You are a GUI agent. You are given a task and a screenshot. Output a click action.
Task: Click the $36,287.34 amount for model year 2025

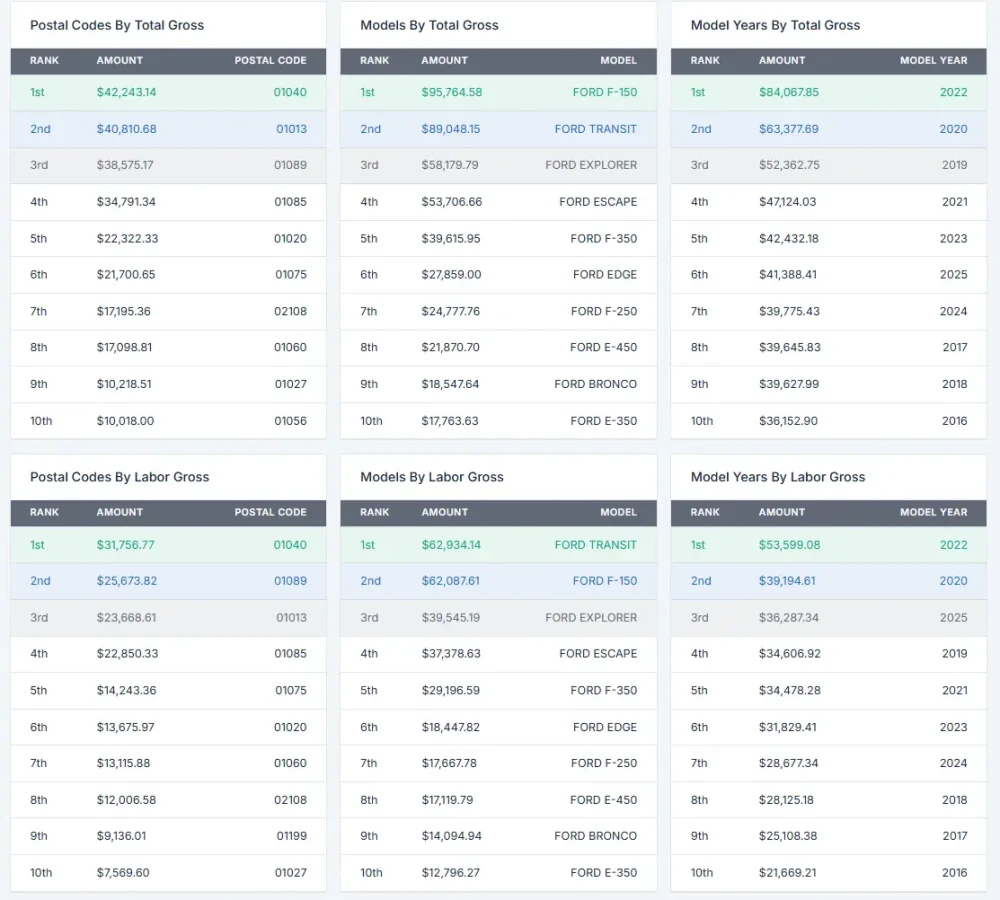coord(788,618)
